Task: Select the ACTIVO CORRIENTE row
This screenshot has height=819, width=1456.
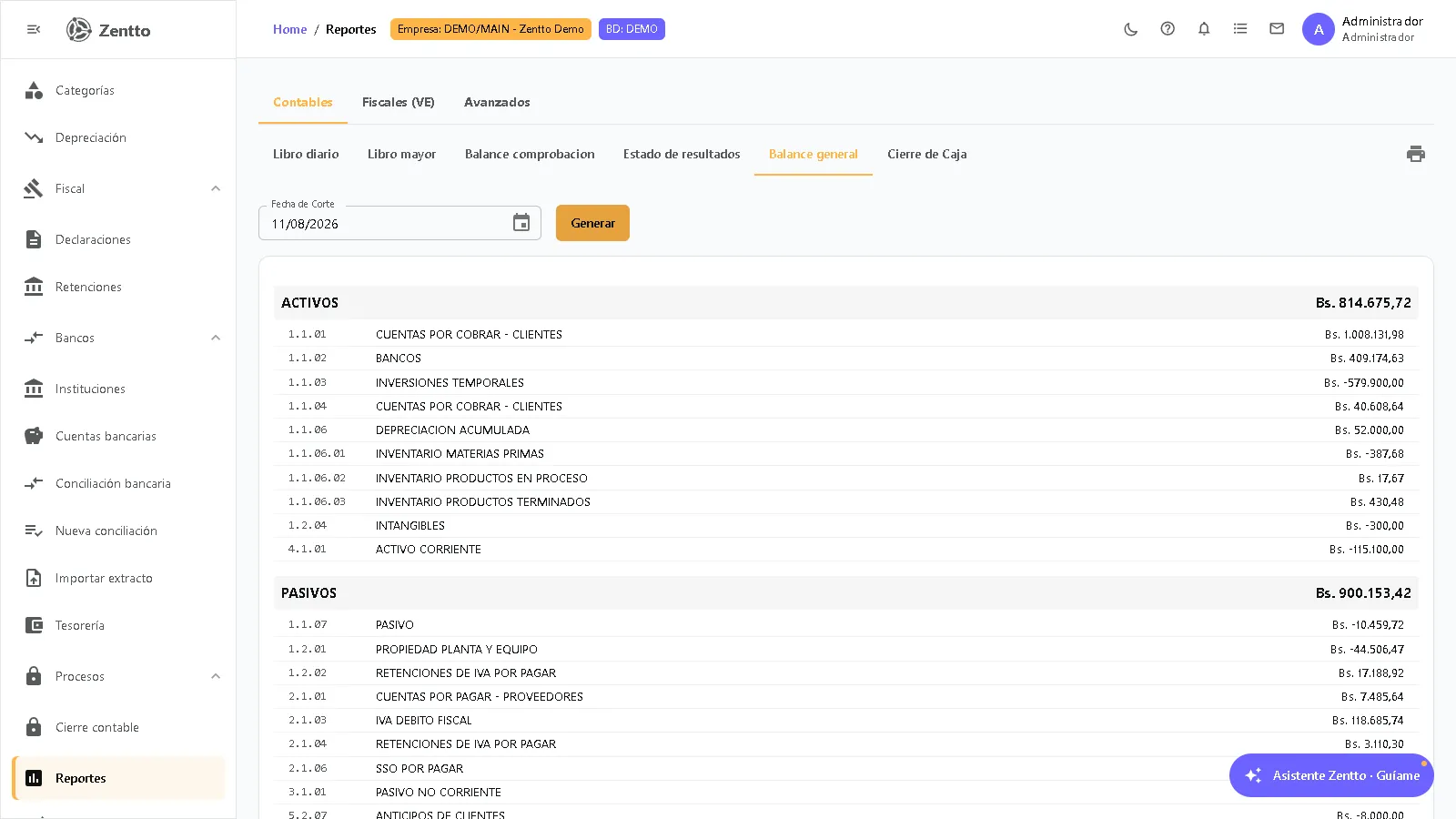Action: pos(846,549)
